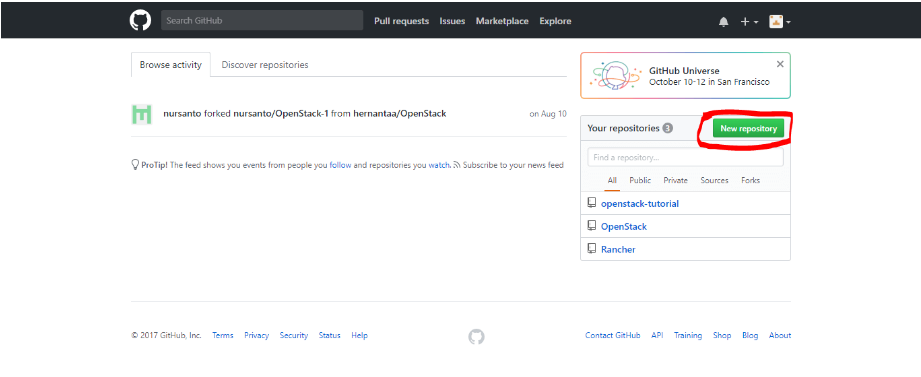
Task: Open the notifications bell
Action: click(x=723, y=22)
